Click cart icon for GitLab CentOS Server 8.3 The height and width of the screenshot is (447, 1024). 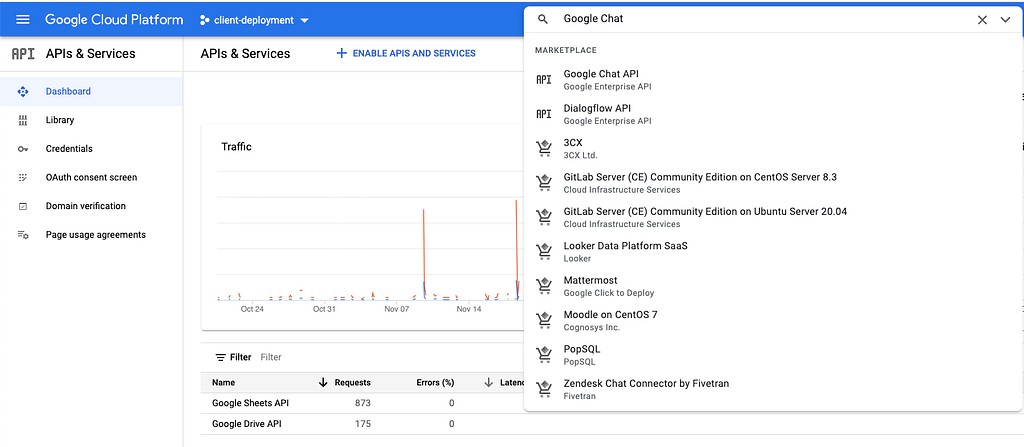pyautogui.click(x=543, y=183)
